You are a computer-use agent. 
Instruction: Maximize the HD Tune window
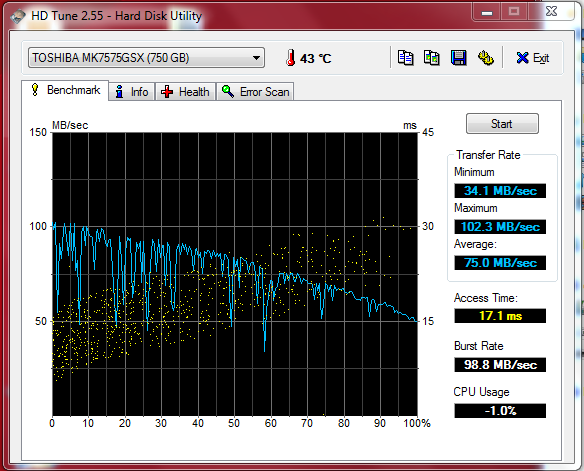(x=514, y=12)
